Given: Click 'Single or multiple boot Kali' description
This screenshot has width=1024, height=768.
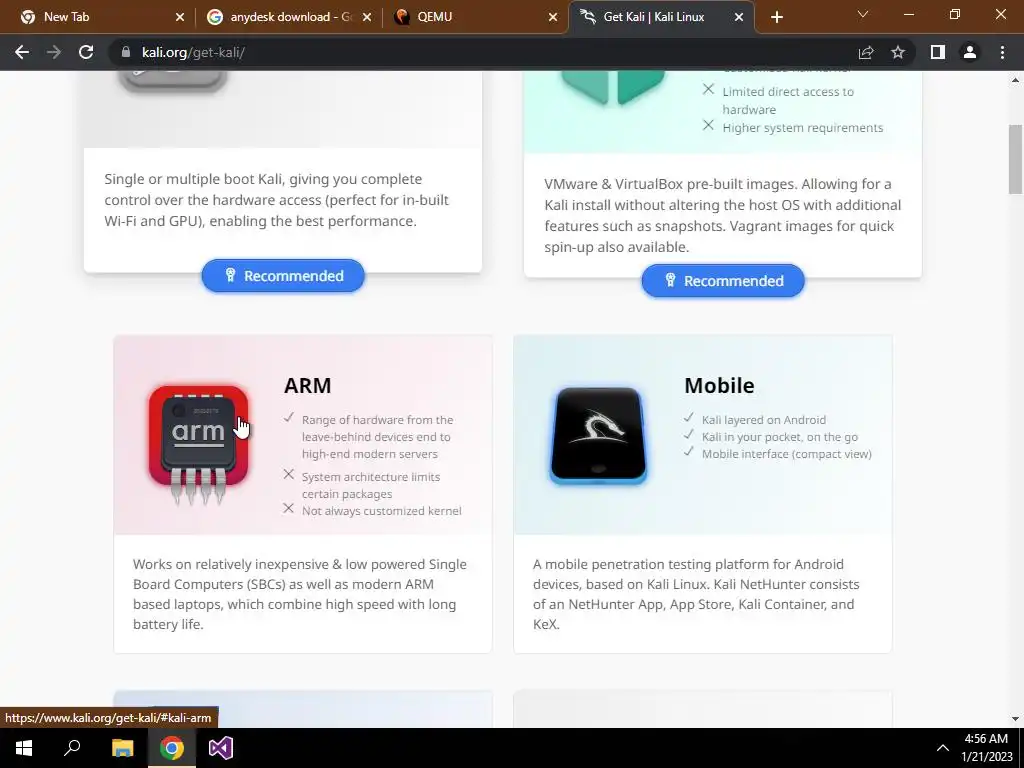Looking at the screenshot, I should coord(276,200).
